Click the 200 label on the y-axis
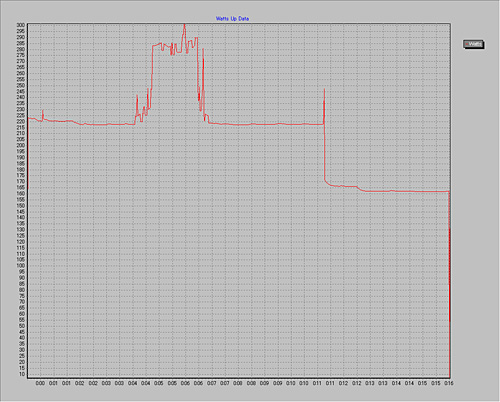 [21, 145]
